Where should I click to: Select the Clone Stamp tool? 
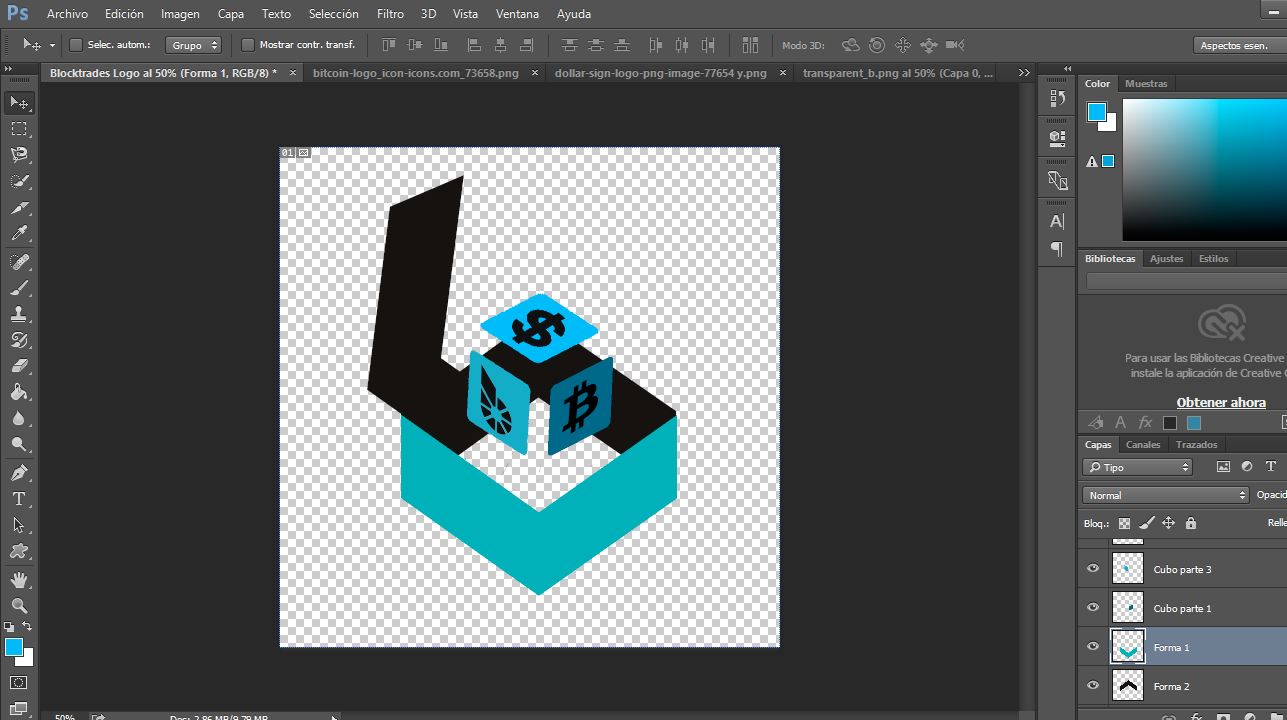pos(19,314)
